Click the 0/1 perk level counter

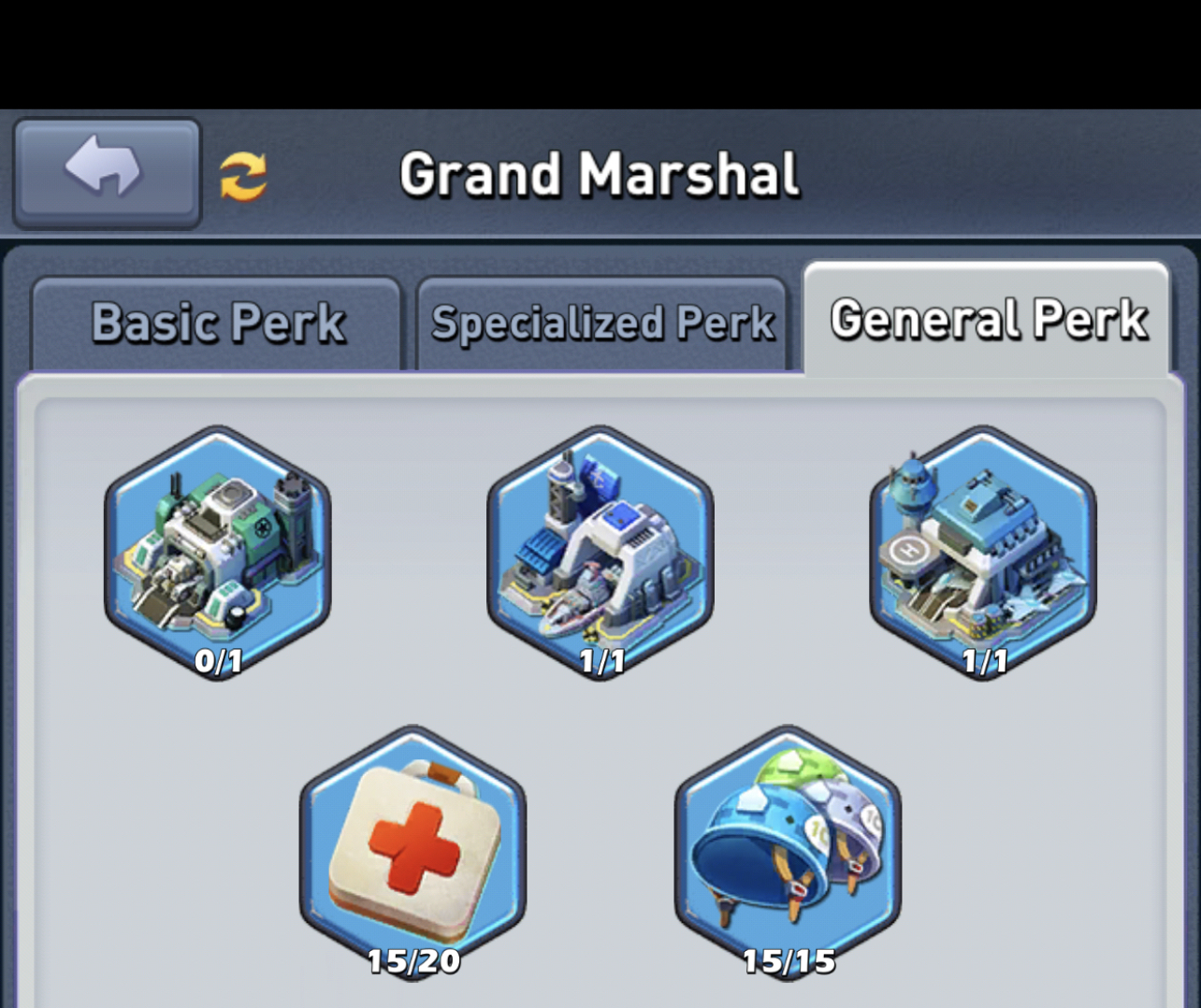[x=218, y=661]
